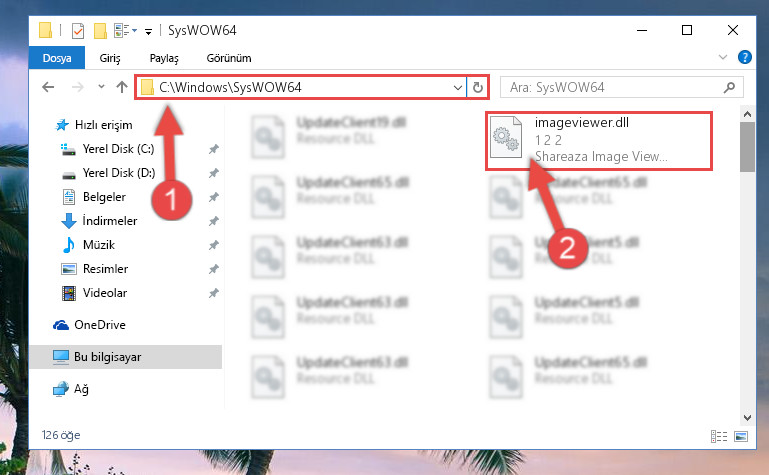Click the Back navigation arrow
This screenshot has width=769, height=475.
pyautogui.click(x=48, y=87)
